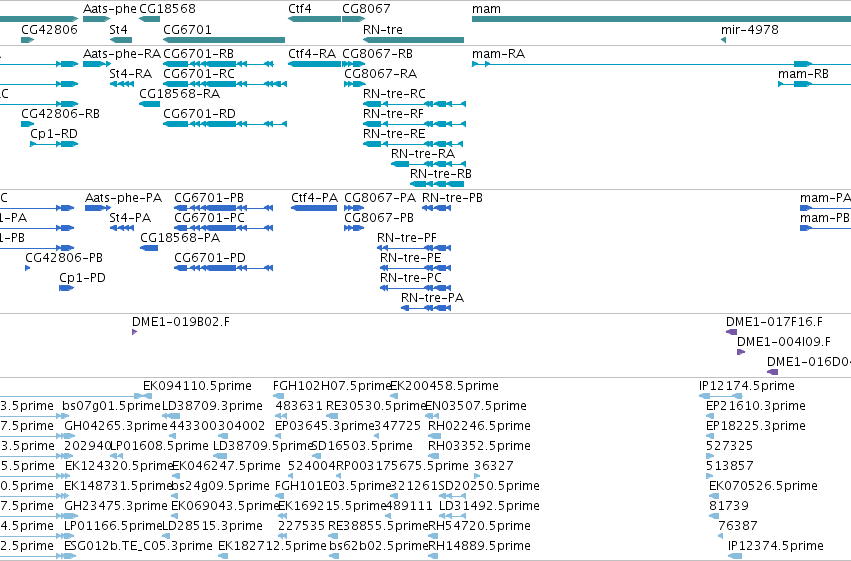
Task: Click the CG18568 gene label
Action: point(167,9)
